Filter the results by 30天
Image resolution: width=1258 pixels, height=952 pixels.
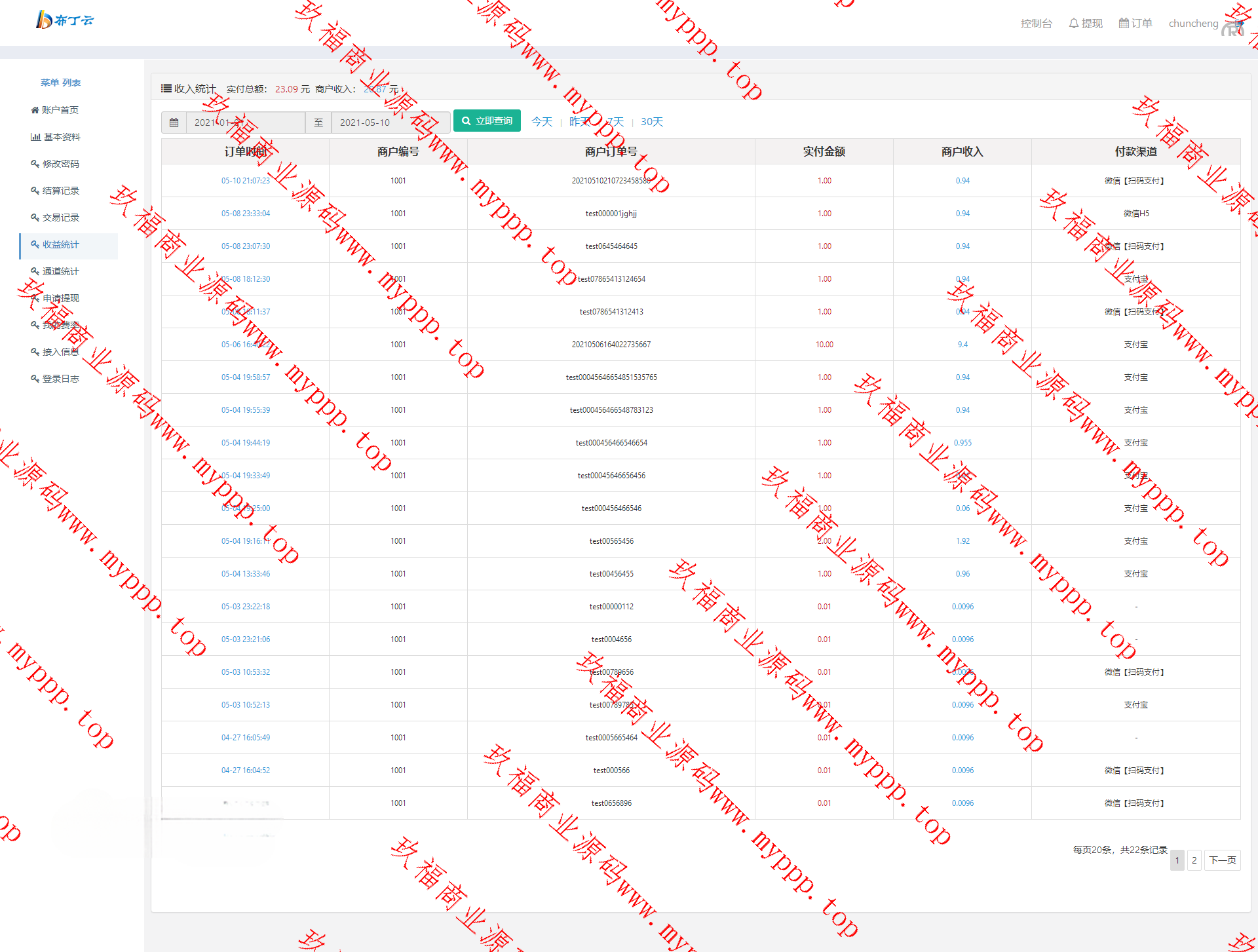coord(652,122)
